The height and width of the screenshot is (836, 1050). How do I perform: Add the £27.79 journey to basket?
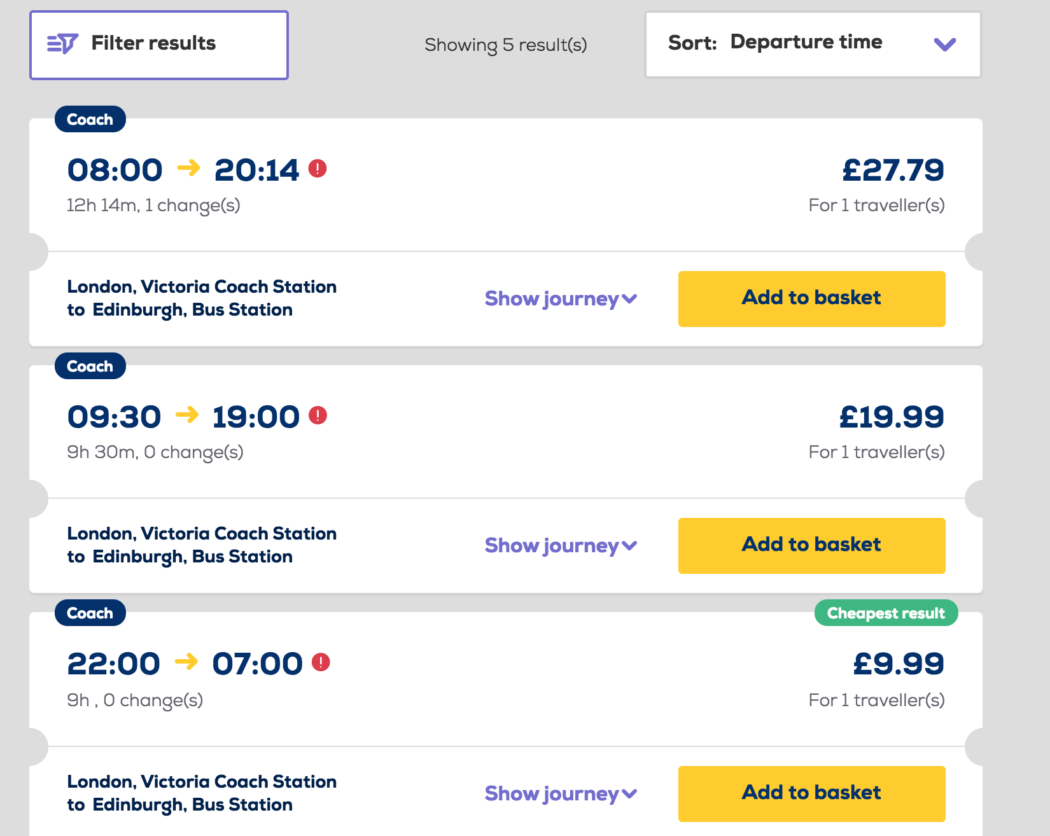pyautogui.click(x=811, y=298)
